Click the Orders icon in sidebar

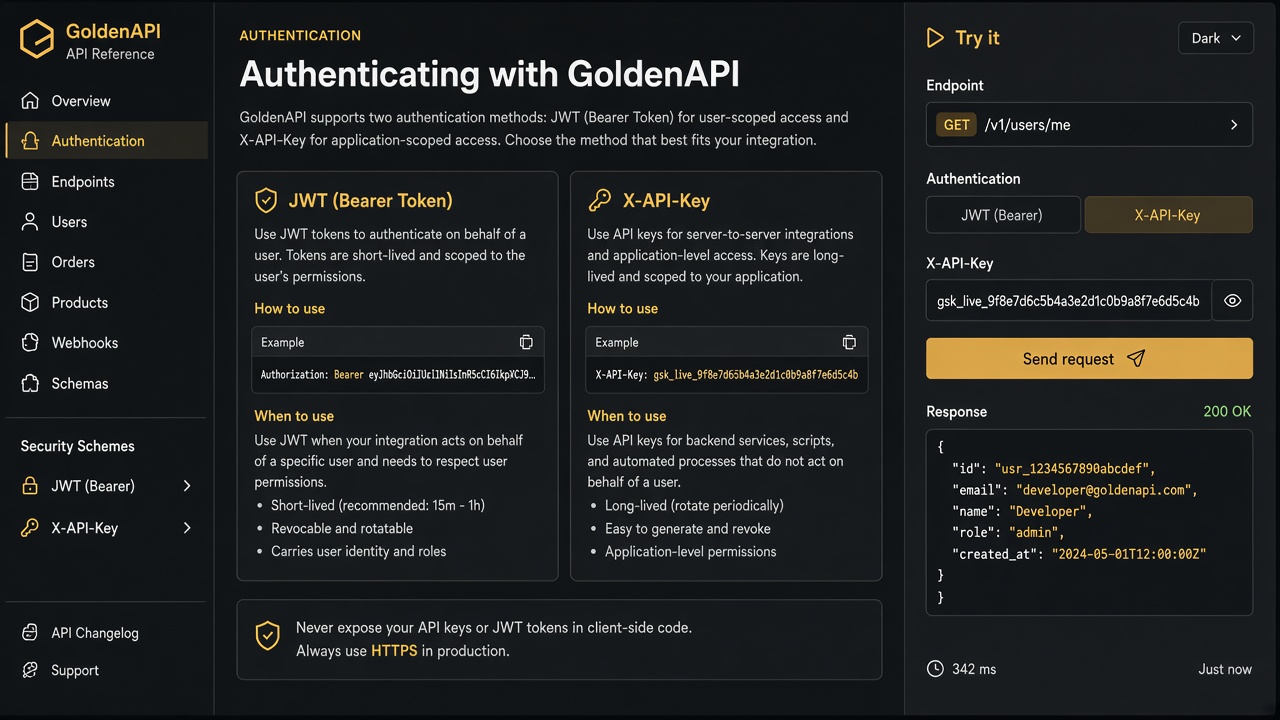click(31, 262)
